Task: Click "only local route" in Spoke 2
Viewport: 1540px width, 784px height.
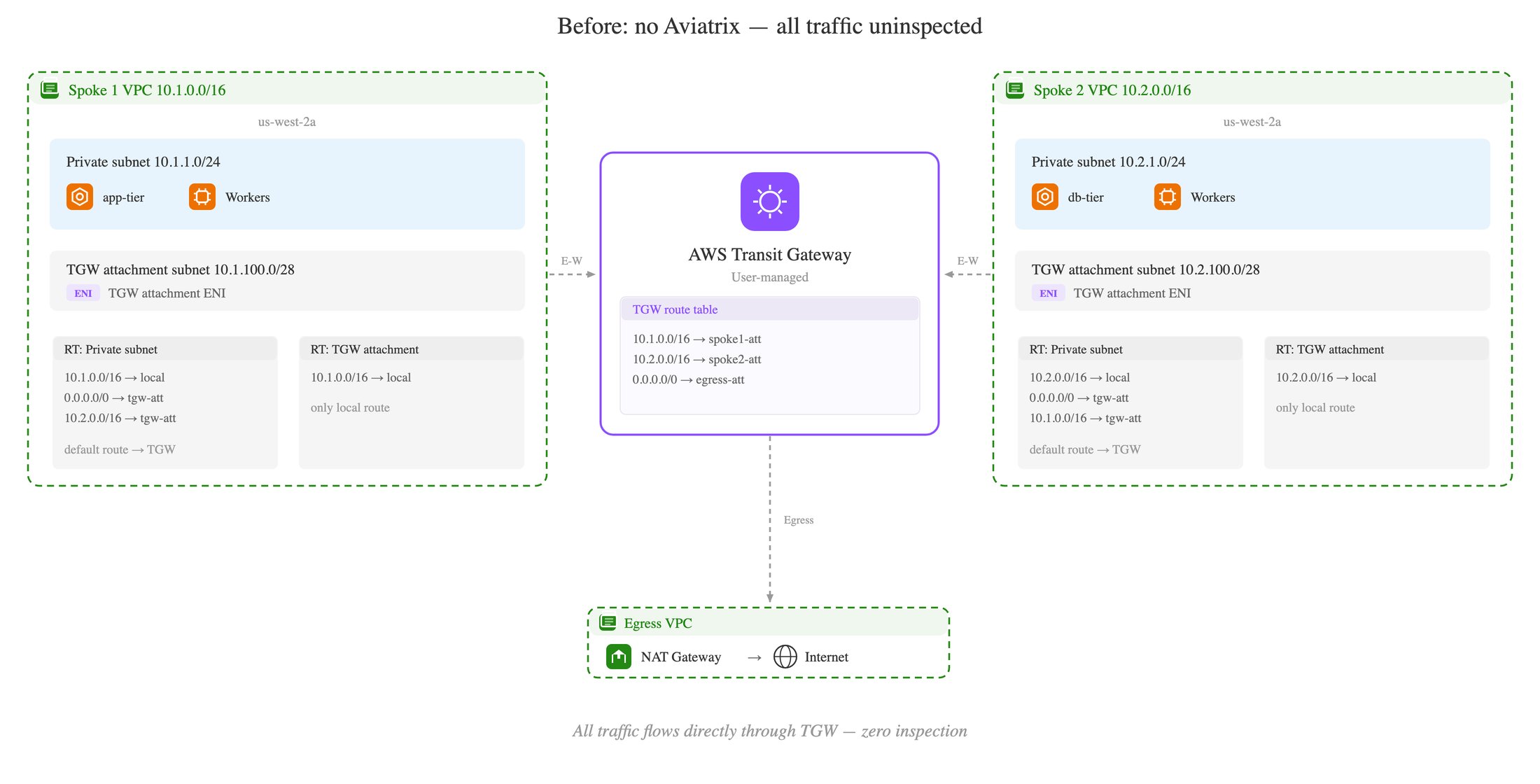Action: [x=1315, y=407]
